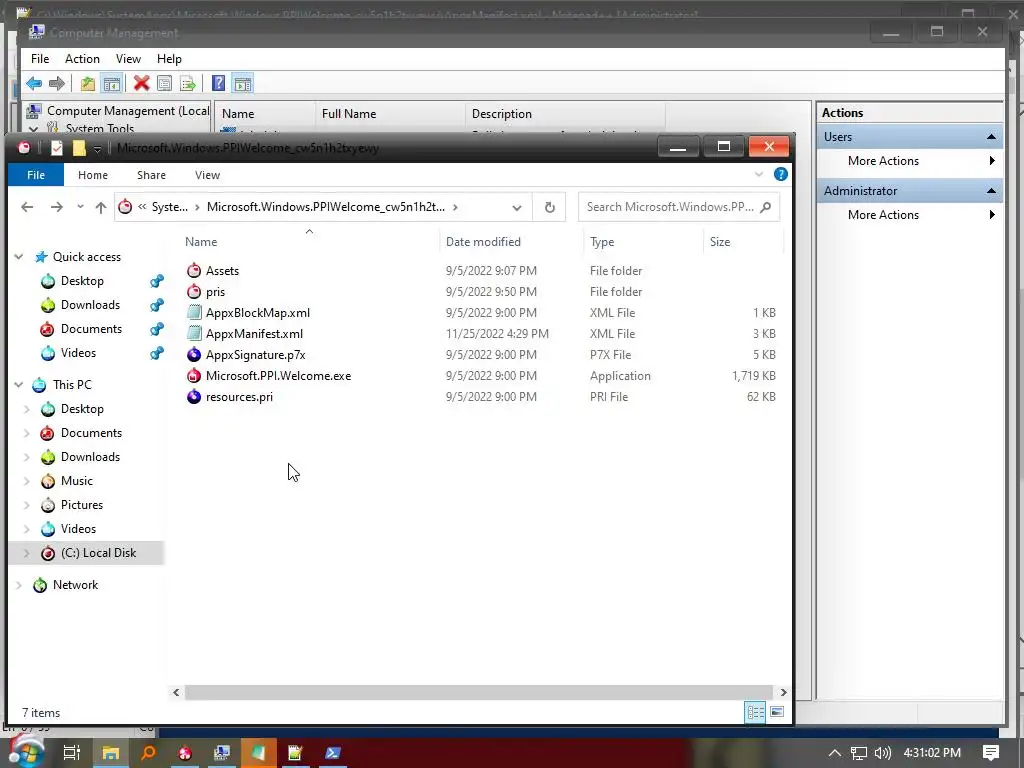Toggle Show/Hide Action Pane icon
Screen dimensions: 1024x768
click(242, 84)
